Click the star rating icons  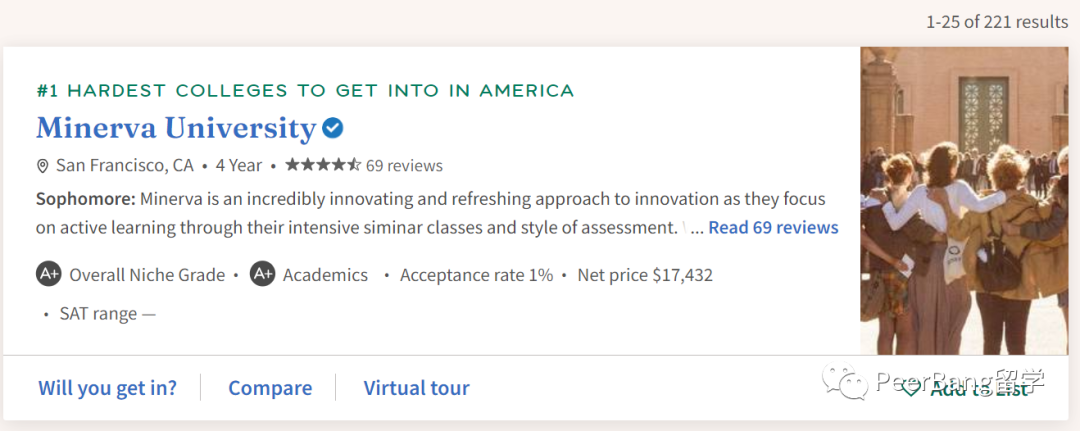point(322,165)
